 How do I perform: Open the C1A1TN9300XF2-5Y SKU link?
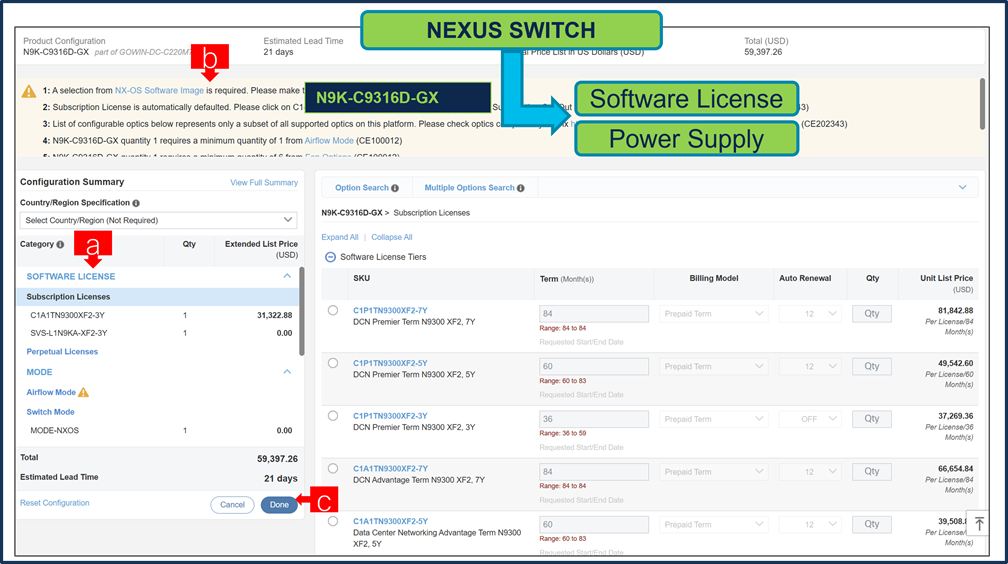point(390,522)
